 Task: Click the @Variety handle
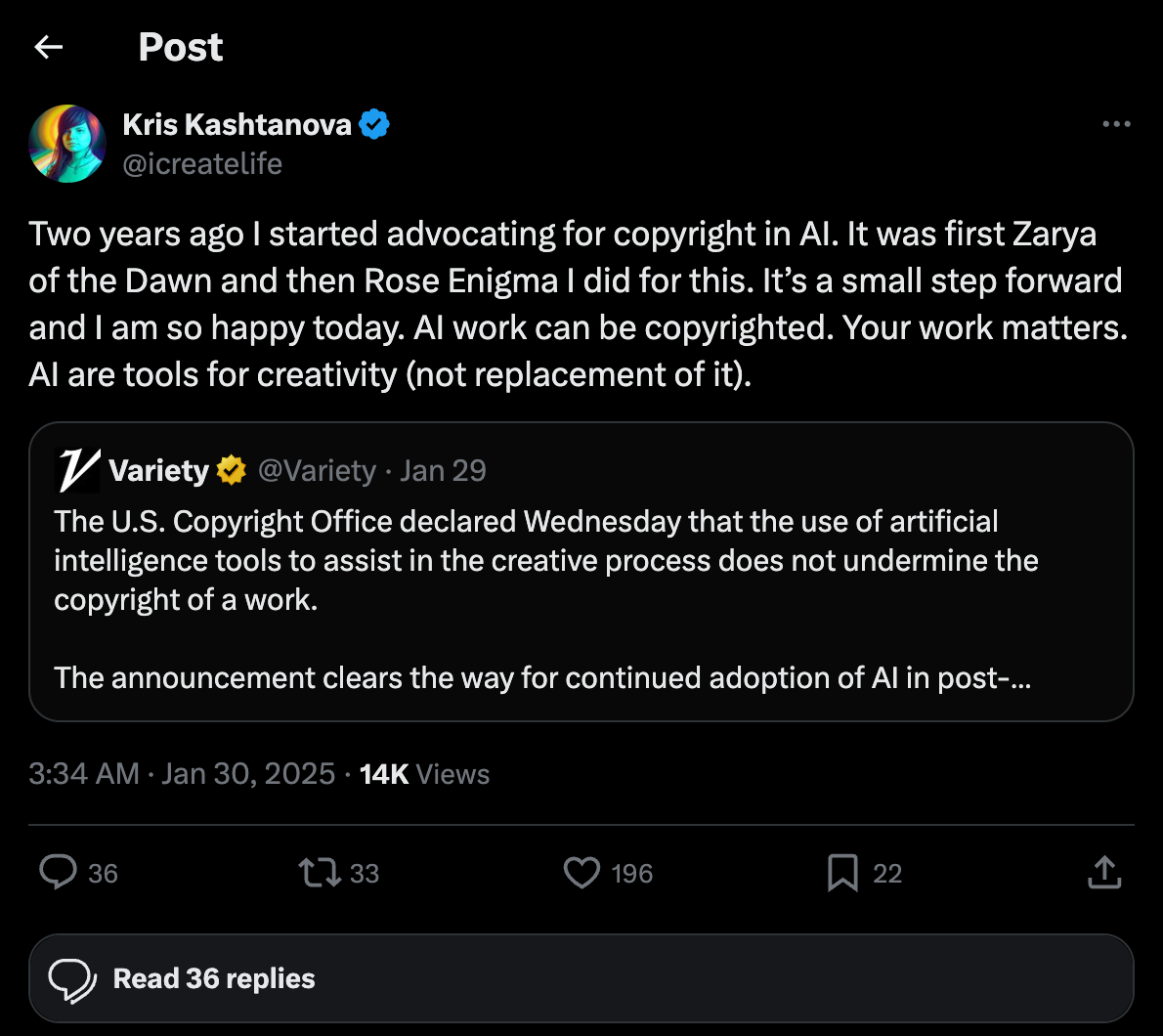pos(318,469)
